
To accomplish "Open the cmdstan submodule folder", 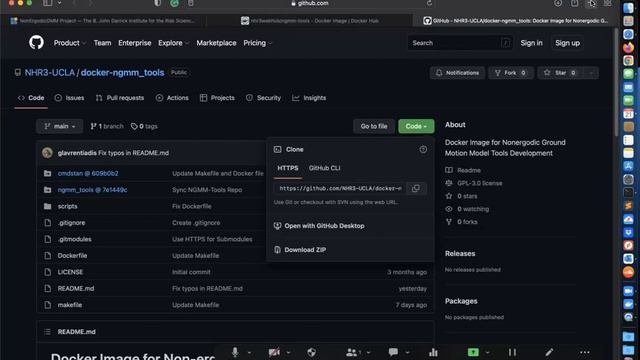I will [88, 173].
